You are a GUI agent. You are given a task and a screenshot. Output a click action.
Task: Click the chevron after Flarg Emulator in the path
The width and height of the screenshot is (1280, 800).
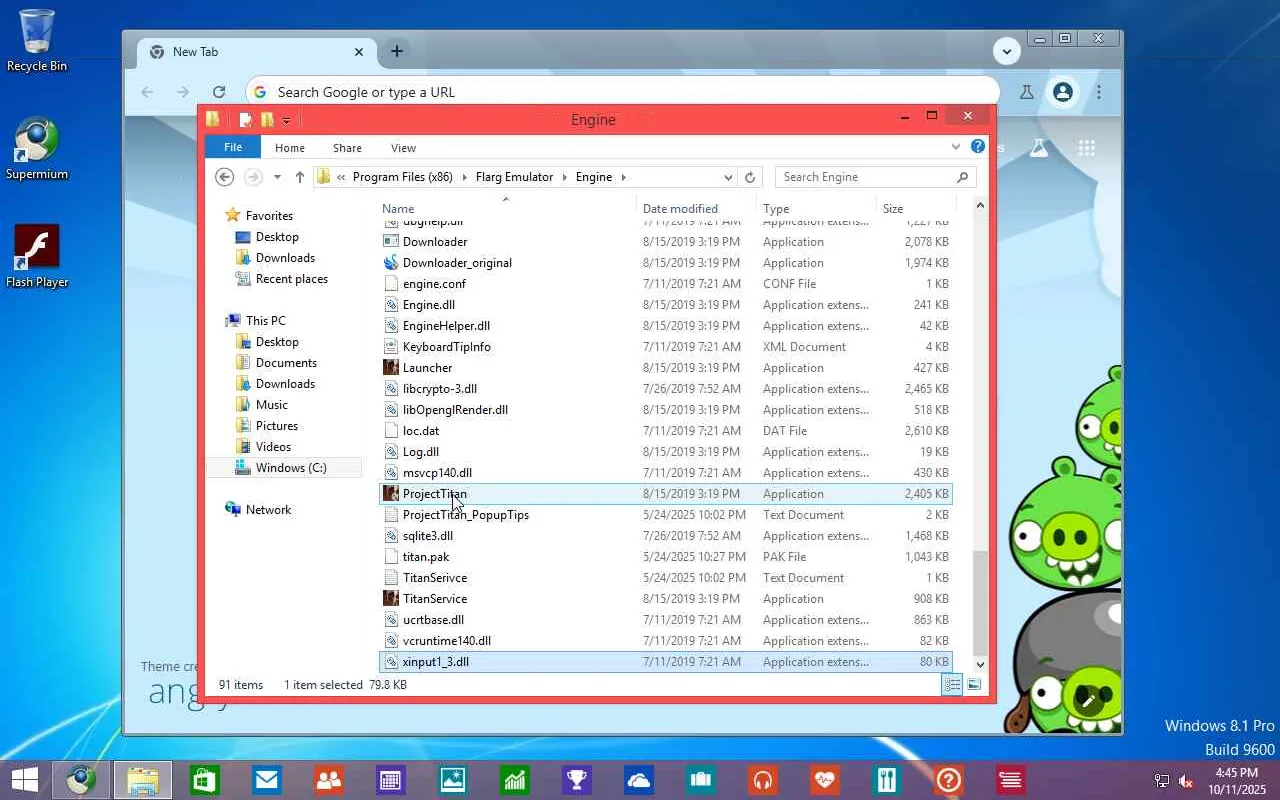tap(564, 177)
